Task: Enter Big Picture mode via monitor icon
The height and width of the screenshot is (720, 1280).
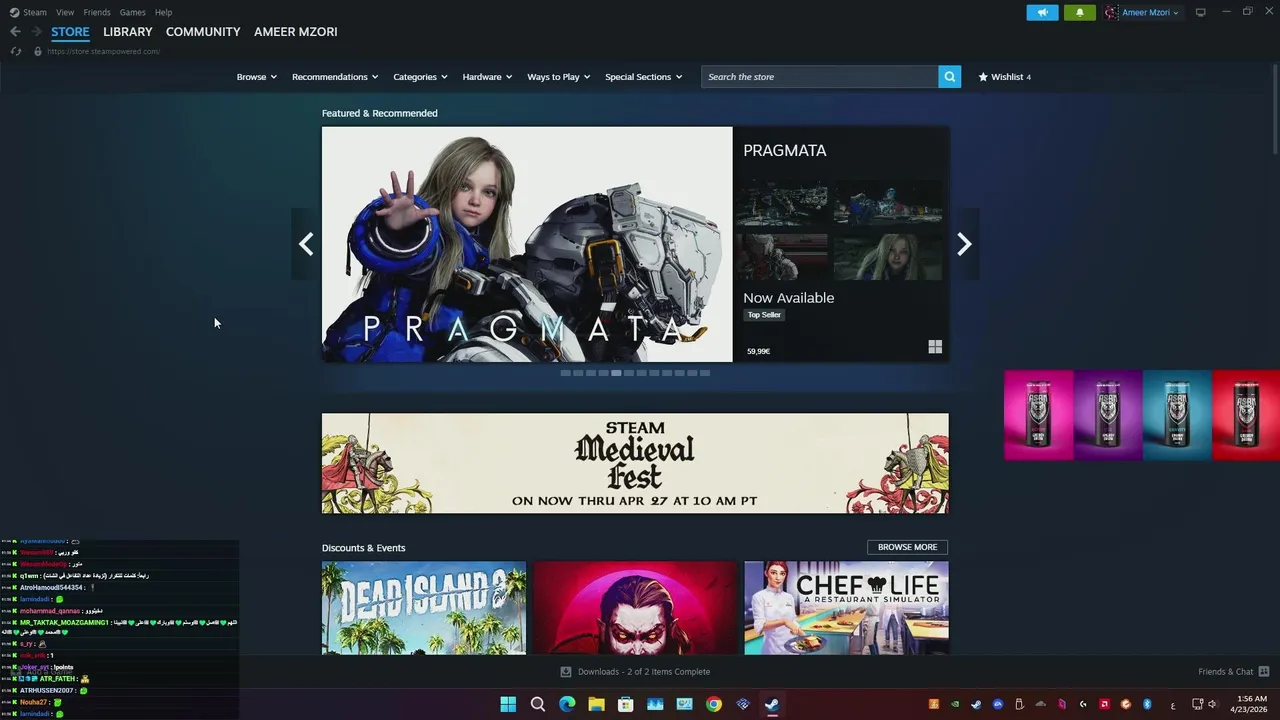Action: click(1201, 12)
